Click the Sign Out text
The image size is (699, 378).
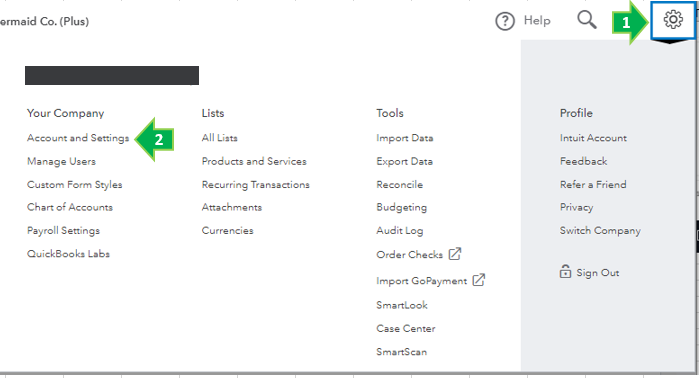tap(598, 272)
